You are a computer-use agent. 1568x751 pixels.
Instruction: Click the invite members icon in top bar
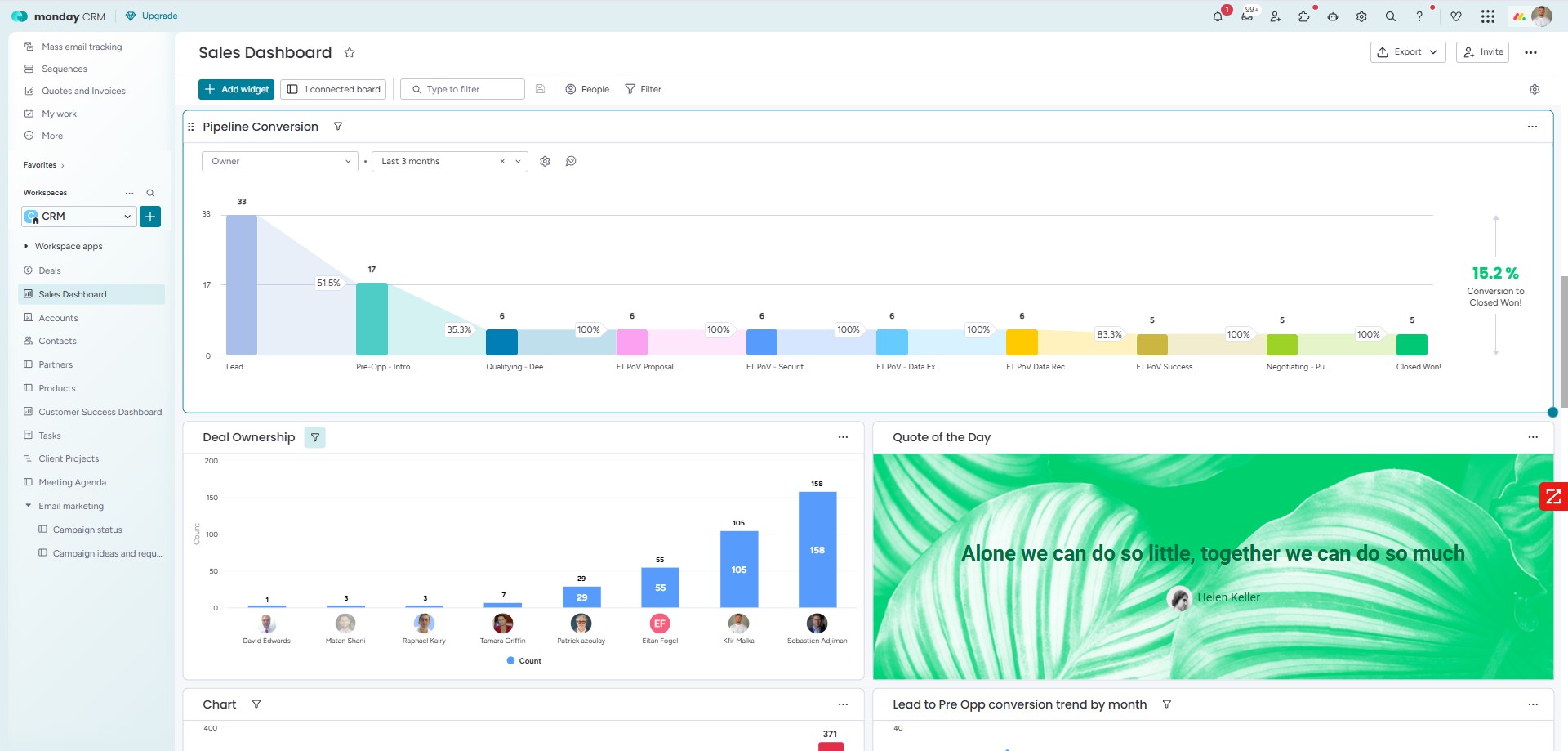click(1276, 16)
